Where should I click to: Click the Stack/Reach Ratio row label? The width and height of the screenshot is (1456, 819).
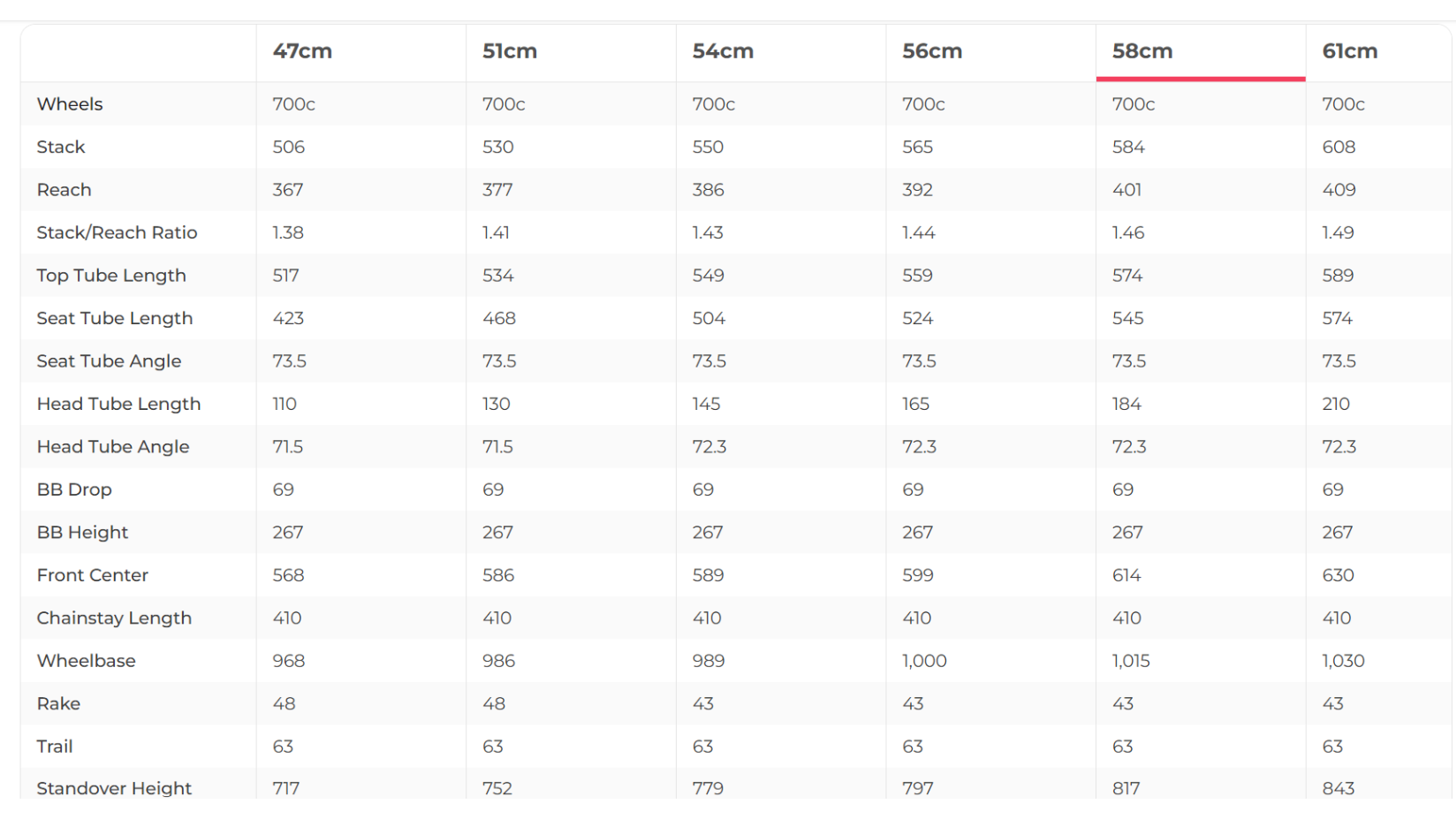(117, 232)
